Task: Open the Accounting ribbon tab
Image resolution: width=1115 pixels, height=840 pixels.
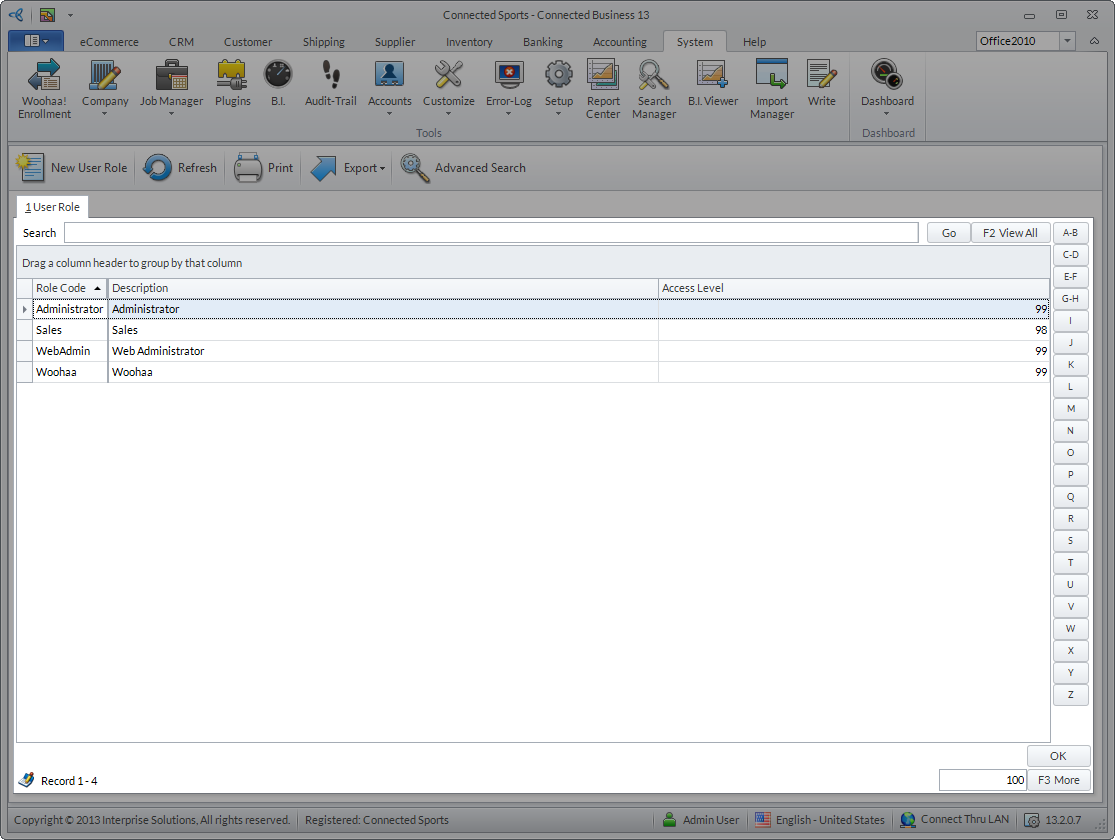Action: [619, 42]
